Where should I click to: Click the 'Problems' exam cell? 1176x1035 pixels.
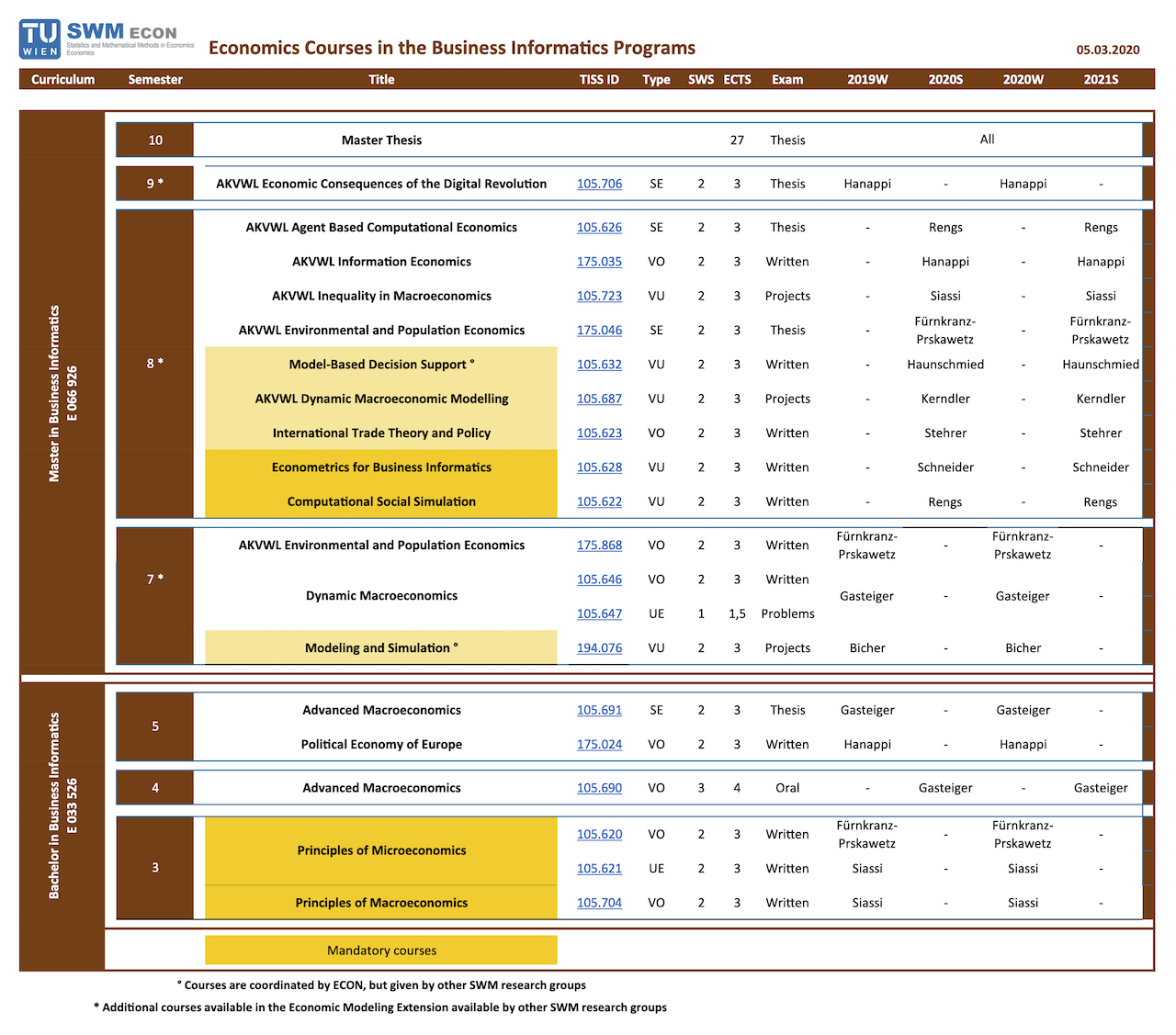tap(787, 613)
